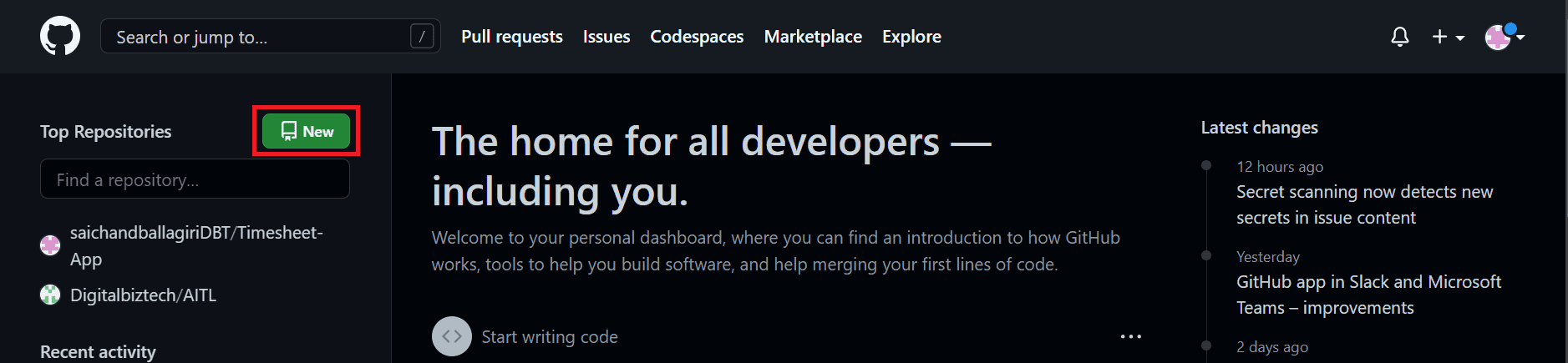Open the notifications bell
Image resolution: width=1568 pixels, height=363 pixels.
[1400, 37]
